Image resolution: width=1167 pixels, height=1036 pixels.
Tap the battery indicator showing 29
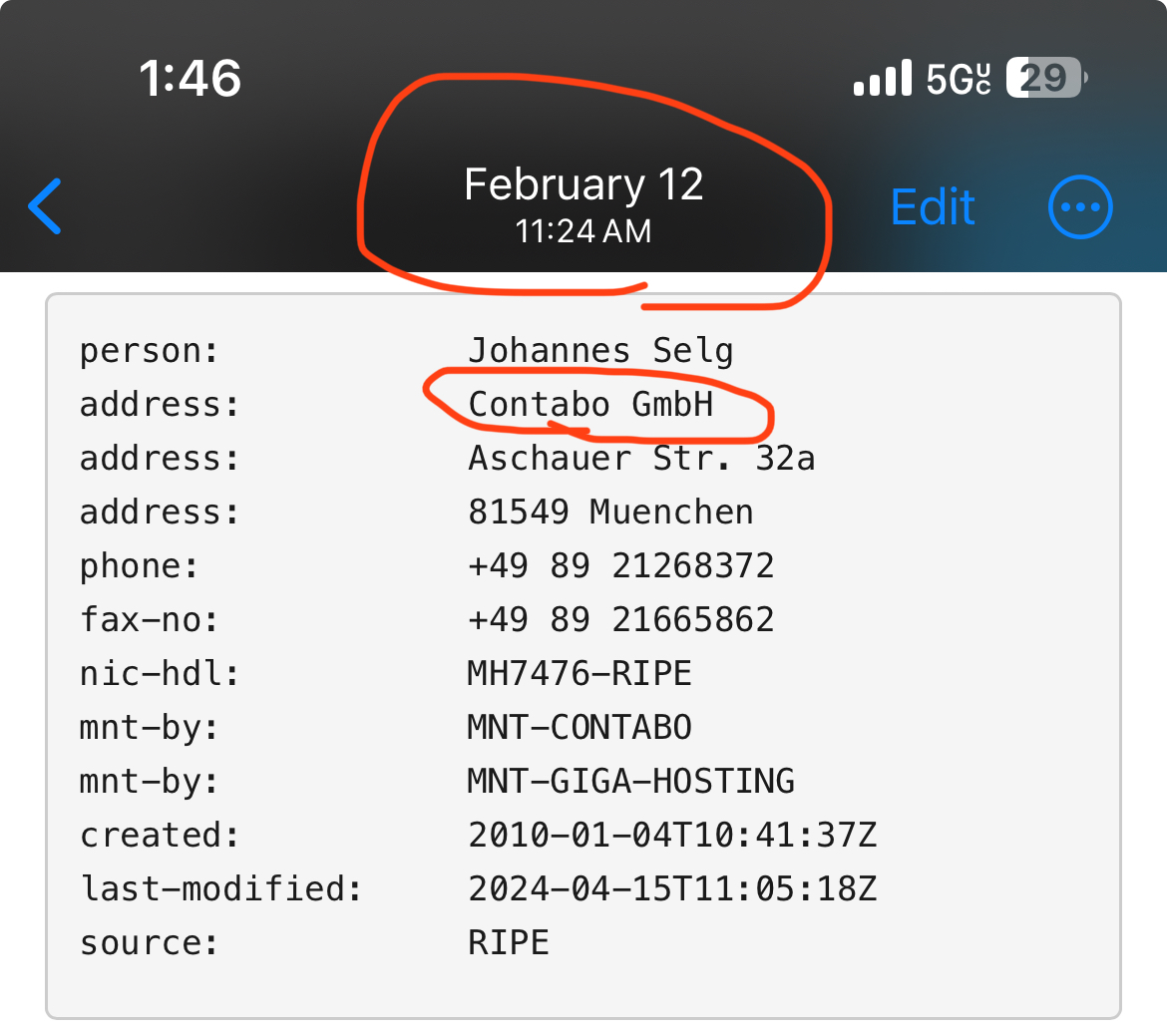coord(1046,78)
